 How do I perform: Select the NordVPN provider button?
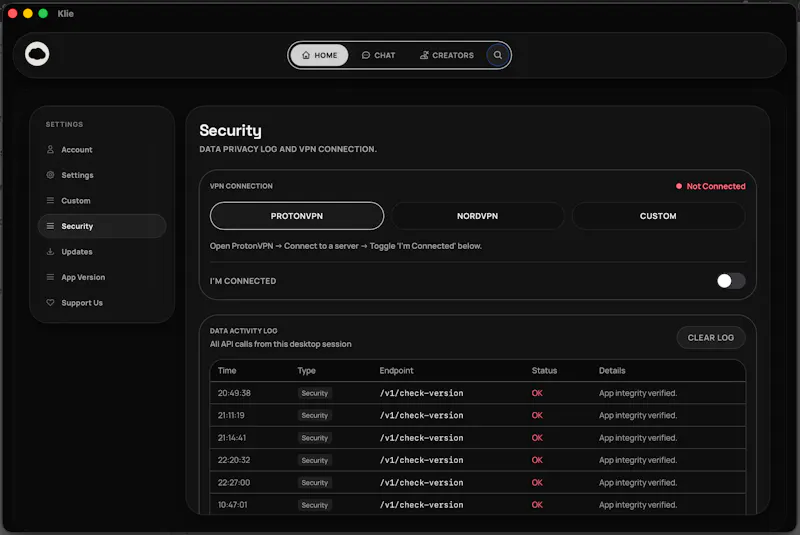[477, 216]
